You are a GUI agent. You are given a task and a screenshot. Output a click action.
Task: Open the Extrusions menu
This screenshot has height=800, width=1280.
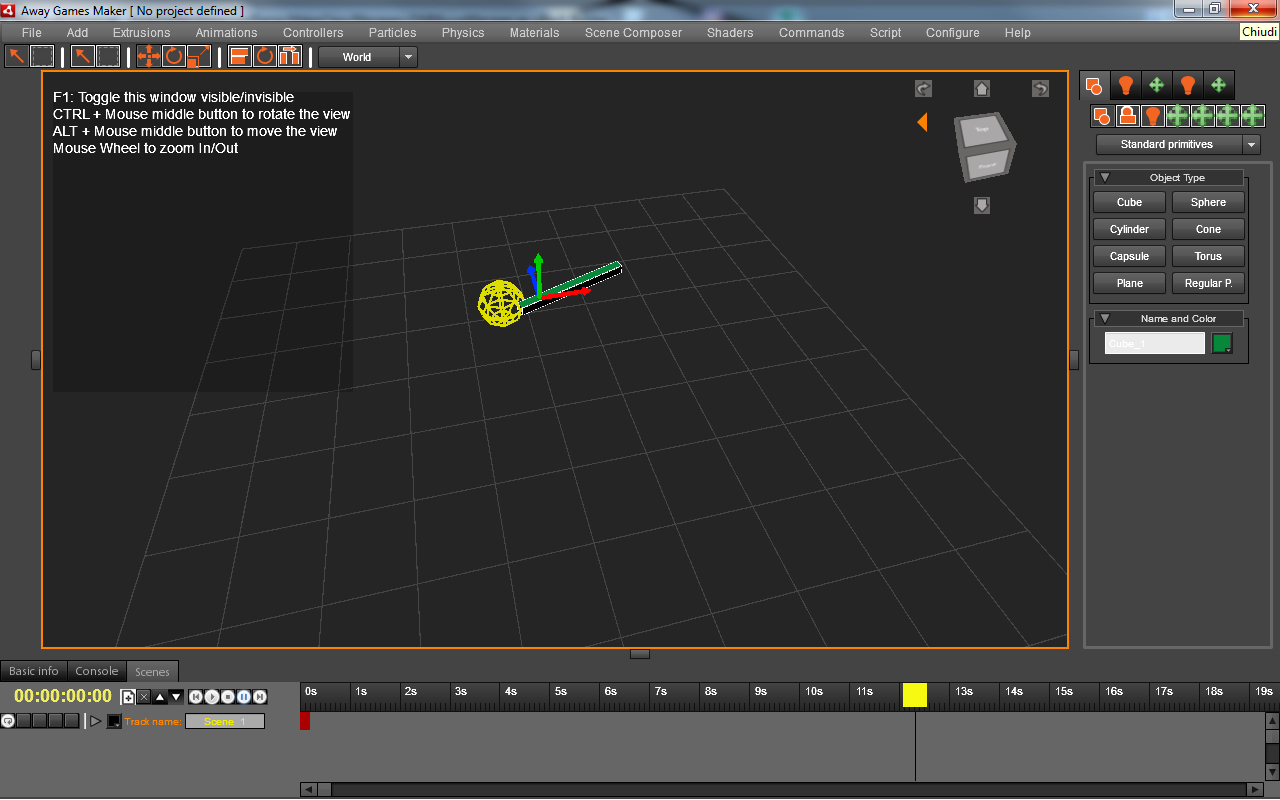pos(142,33)
